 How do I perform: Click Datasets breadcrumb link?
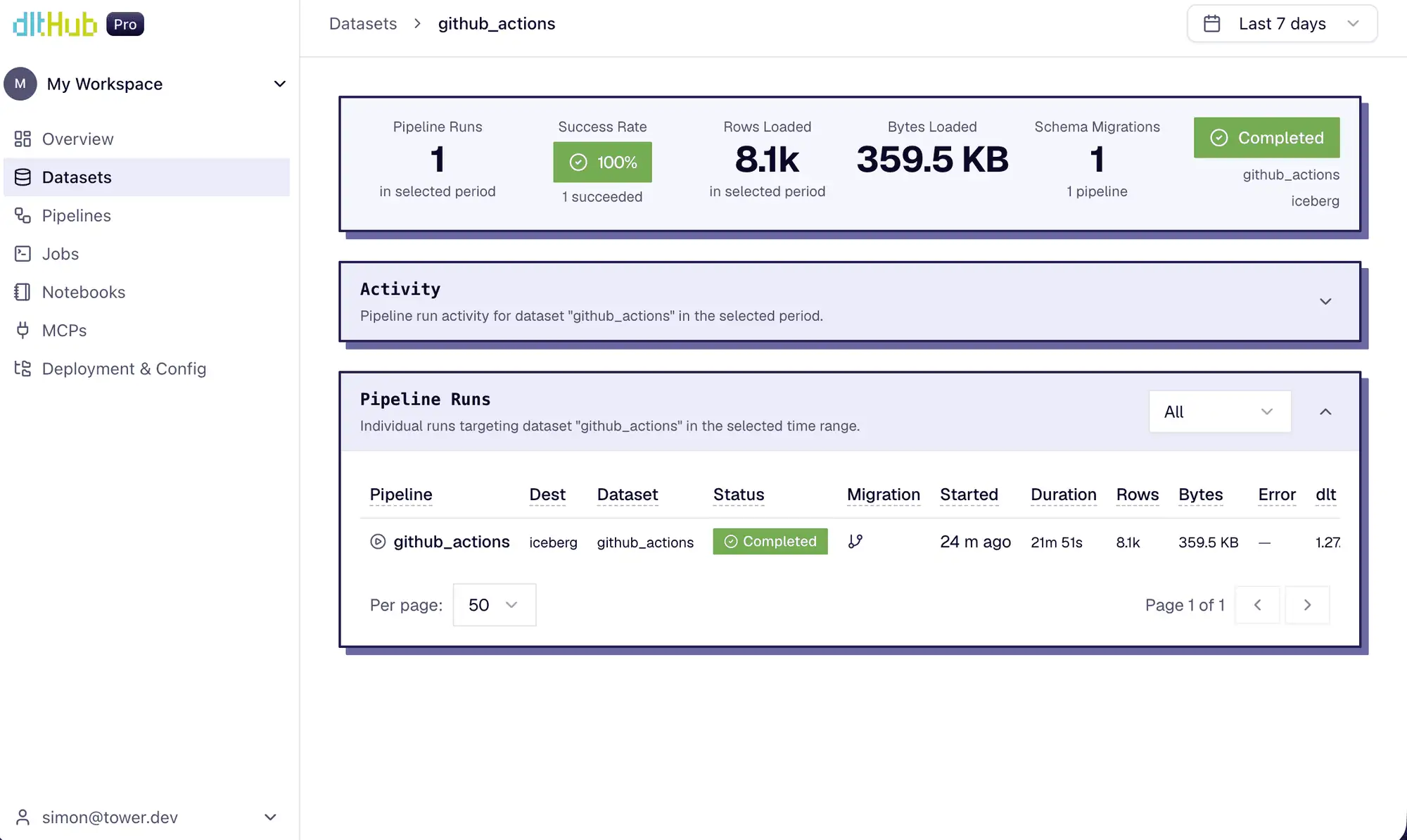(363, 24)
